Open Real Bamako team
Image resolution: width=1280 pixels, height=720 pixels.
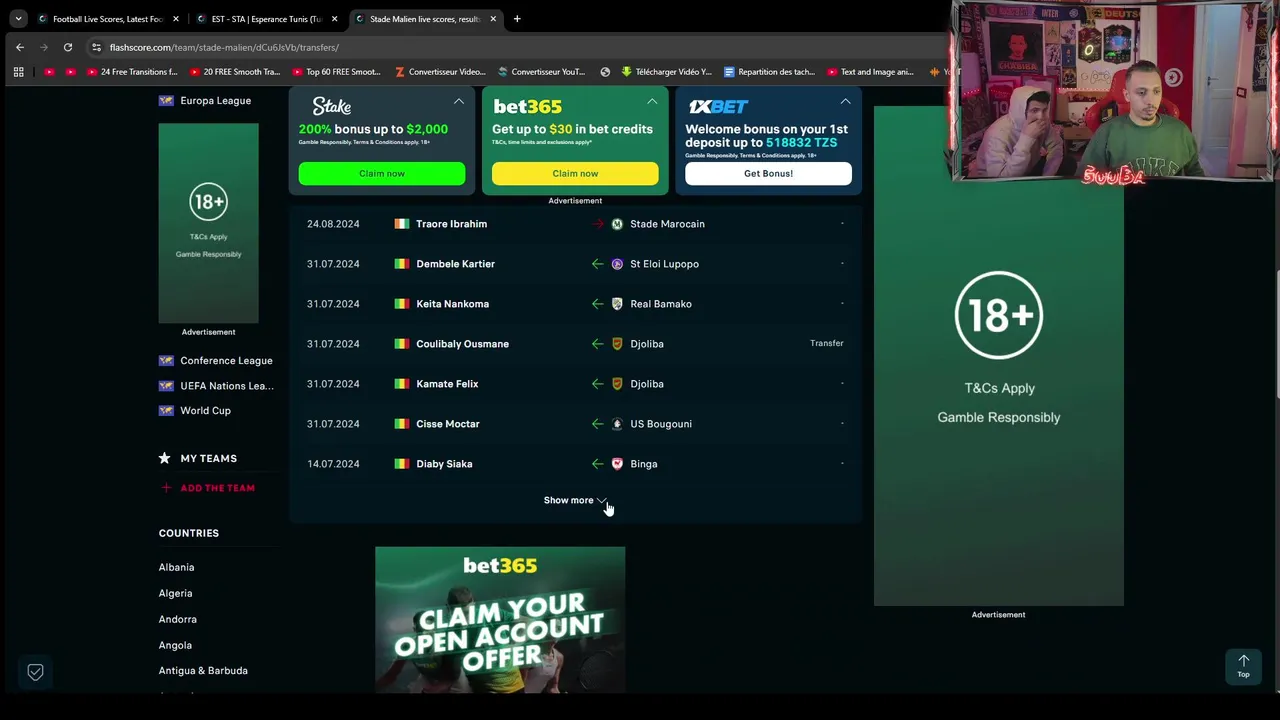660,304
